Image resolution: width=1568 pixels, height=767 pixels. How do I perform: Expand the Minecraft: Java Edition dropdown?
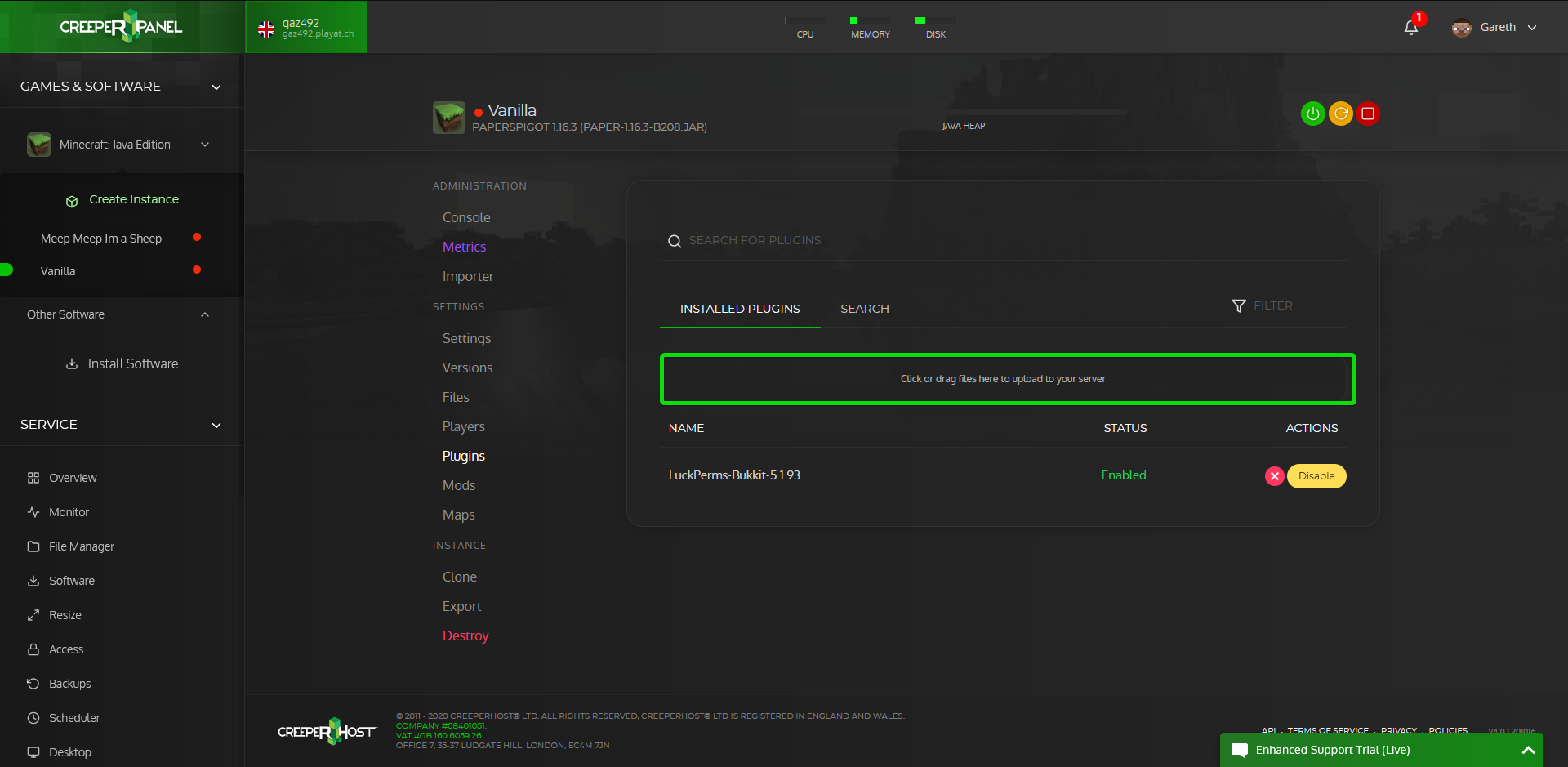tap(205, 145)
